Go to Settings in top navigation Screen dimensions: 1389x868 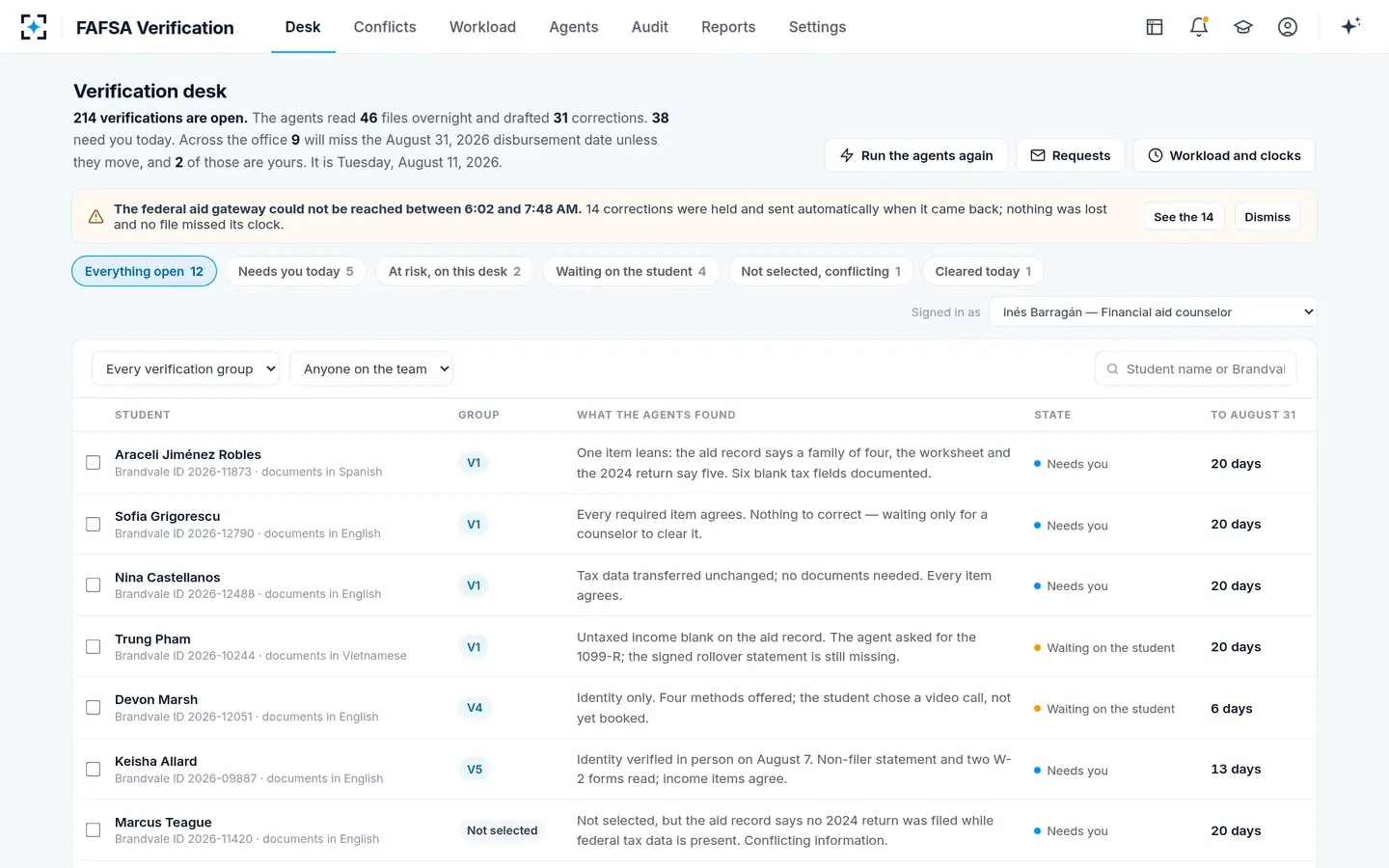[x=817, y=27]
